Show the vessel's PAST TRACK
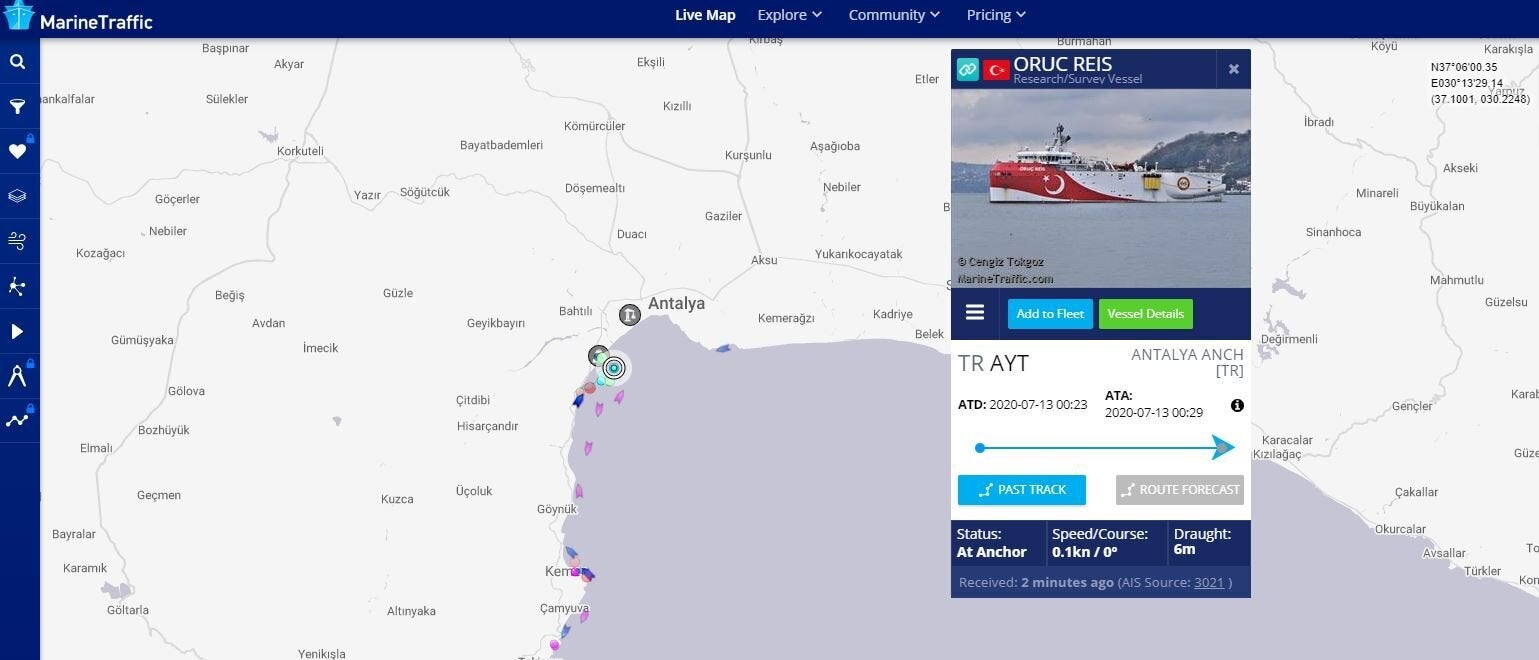The width and height of the screenshot is (1539, 660). coord(1022,490)
